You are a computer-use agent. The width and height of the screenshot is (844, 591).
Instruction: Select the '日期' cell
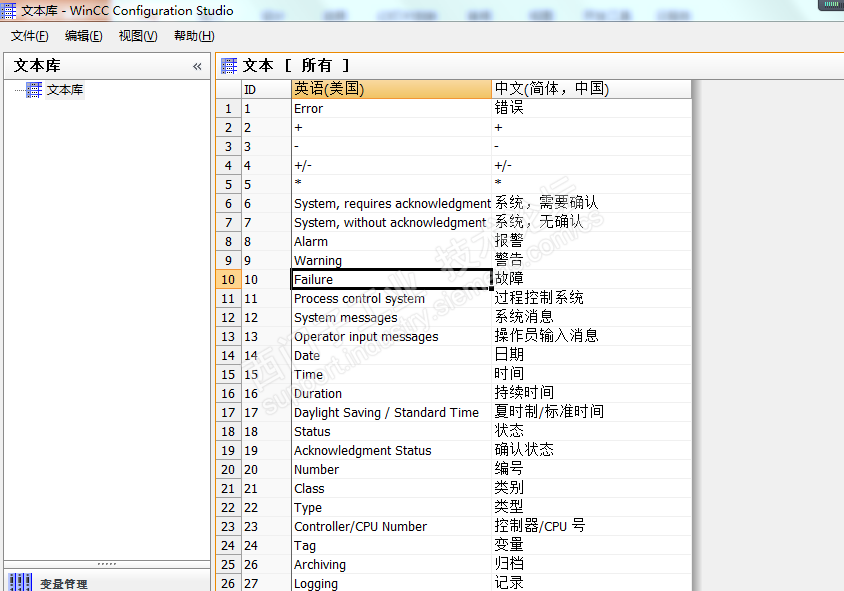point(592,356)
